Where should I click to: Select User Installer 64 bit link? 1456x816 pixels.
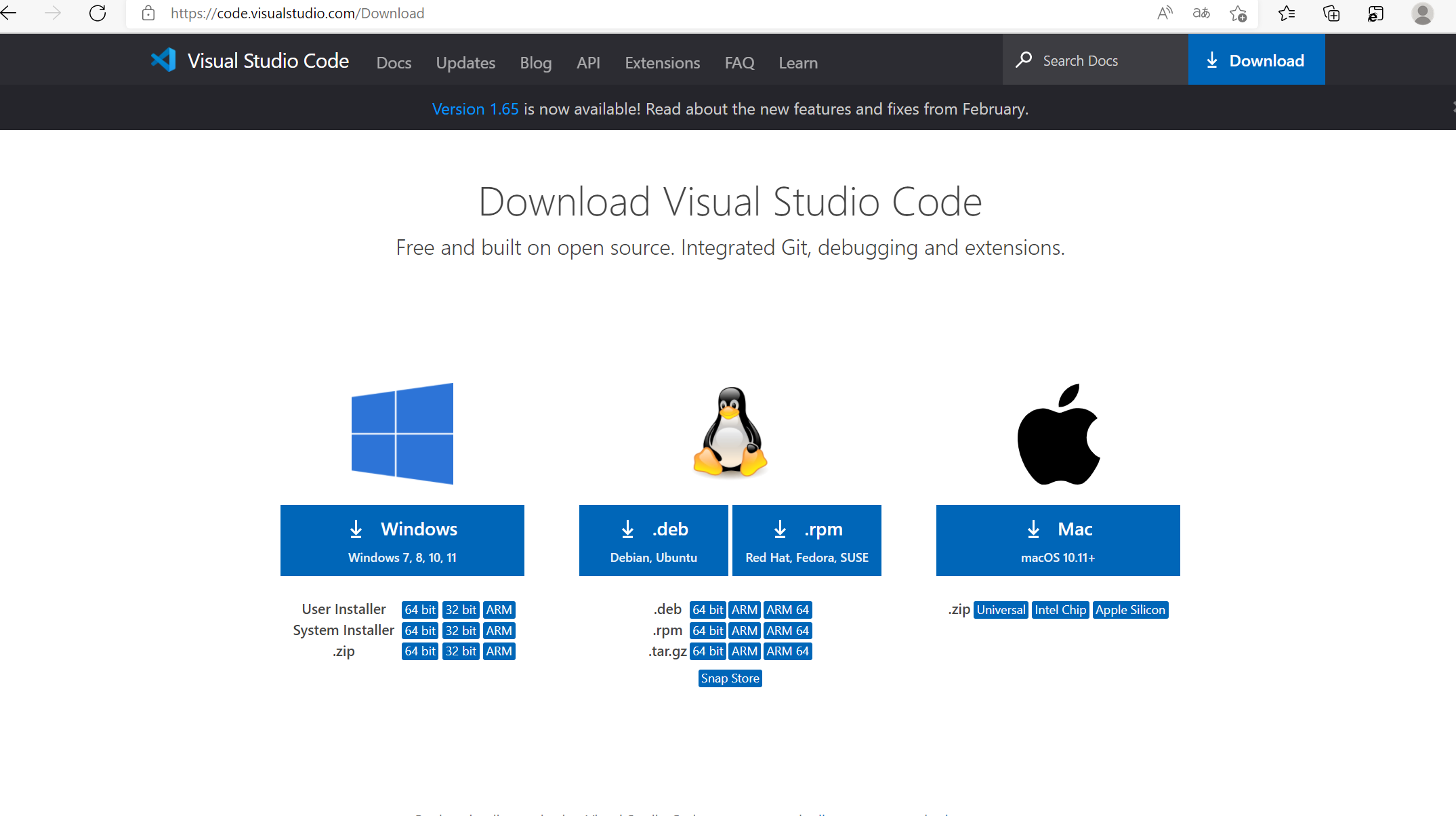tap(419, 609)
